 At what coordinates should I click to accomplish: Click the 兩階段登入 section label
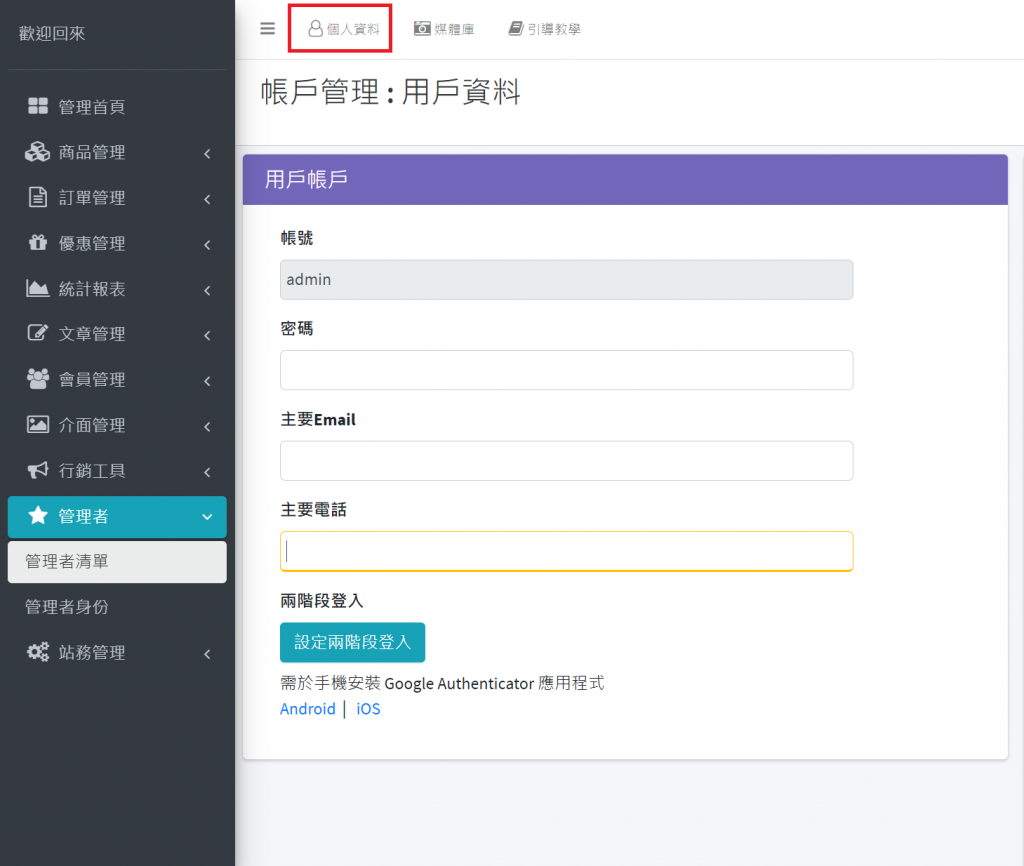321,600
